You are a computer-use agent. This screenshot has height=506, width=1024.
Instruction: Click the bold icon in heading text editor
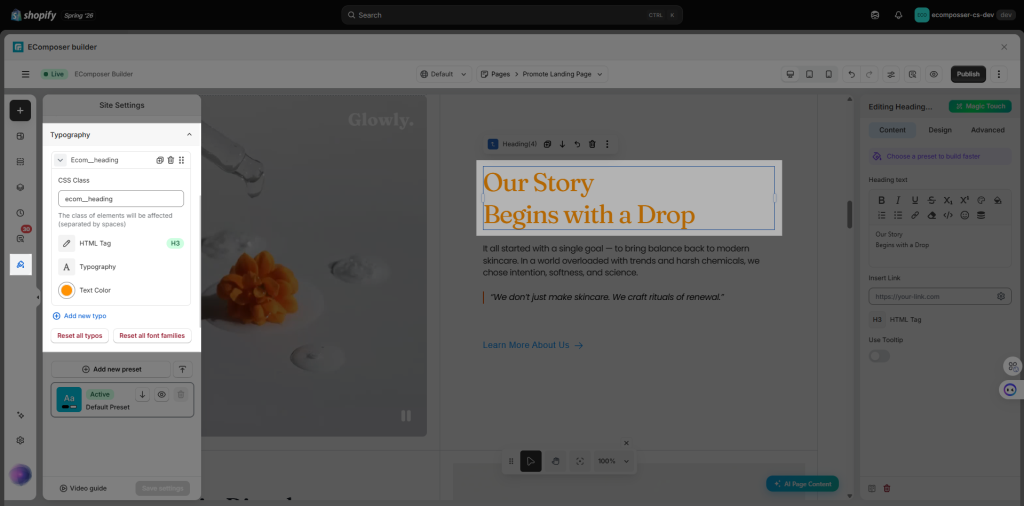(881, 200)
